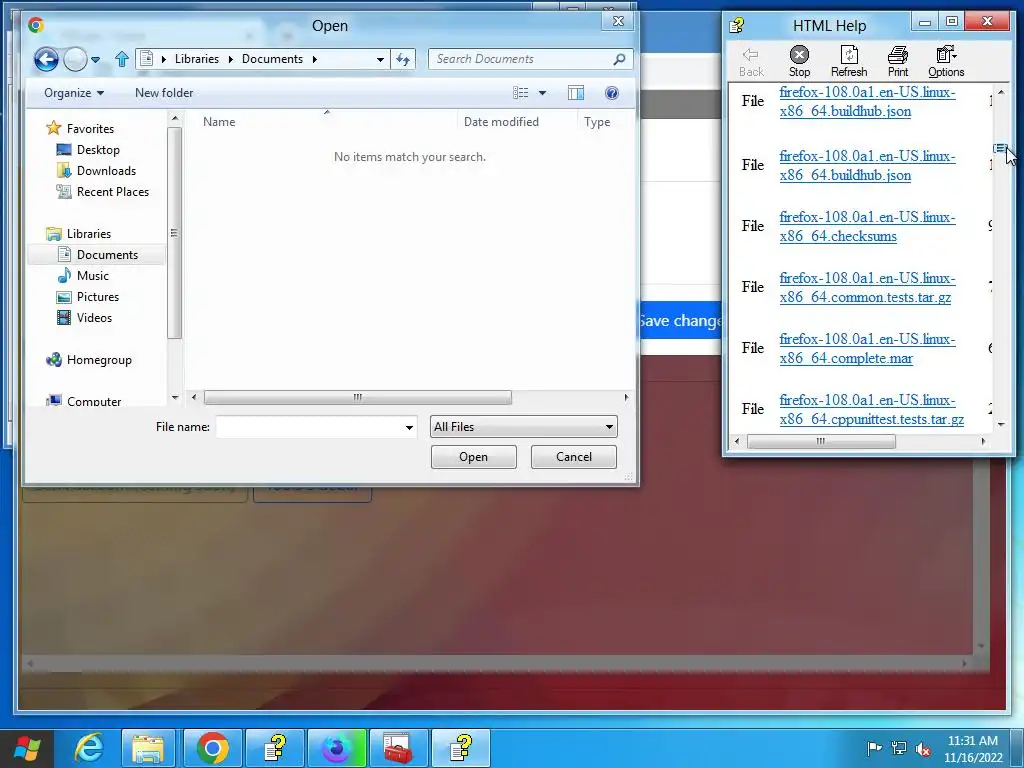Open the cppunittest.tests.tar.gz link
The width and height of the screenshot is (1024, 768).
(x=871, y=409)
